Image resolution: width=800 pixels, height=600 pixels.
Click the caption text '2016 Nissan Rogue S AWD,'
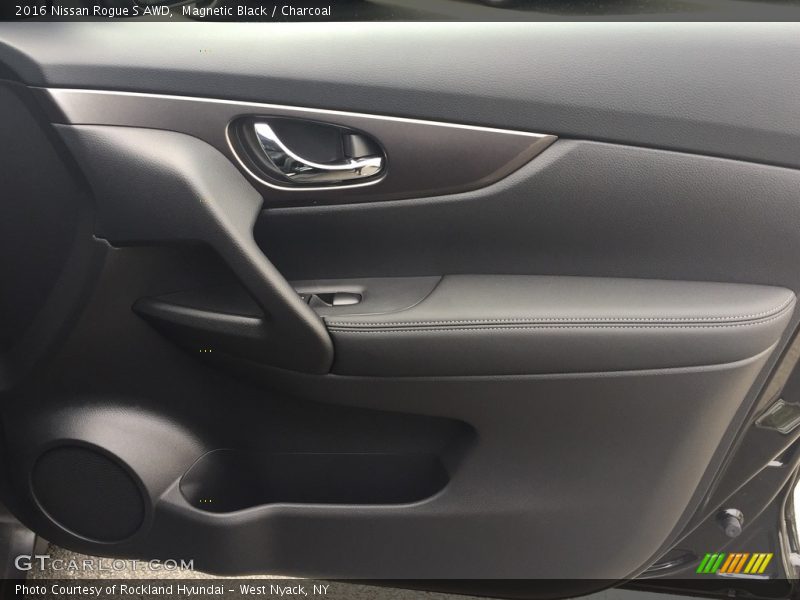coord(94,11)
